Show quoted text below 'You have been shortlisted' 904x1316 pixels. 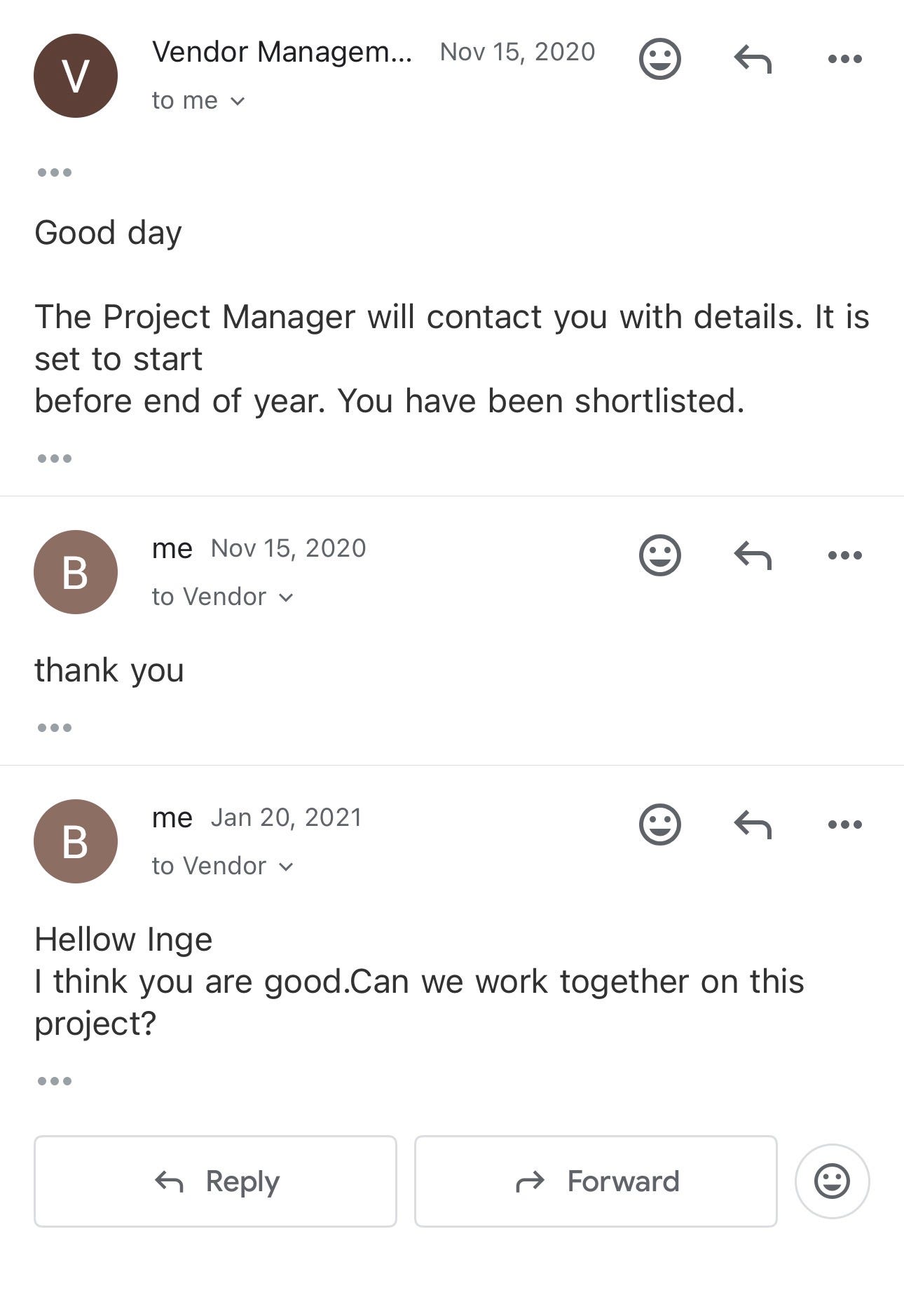coord(55,459)
